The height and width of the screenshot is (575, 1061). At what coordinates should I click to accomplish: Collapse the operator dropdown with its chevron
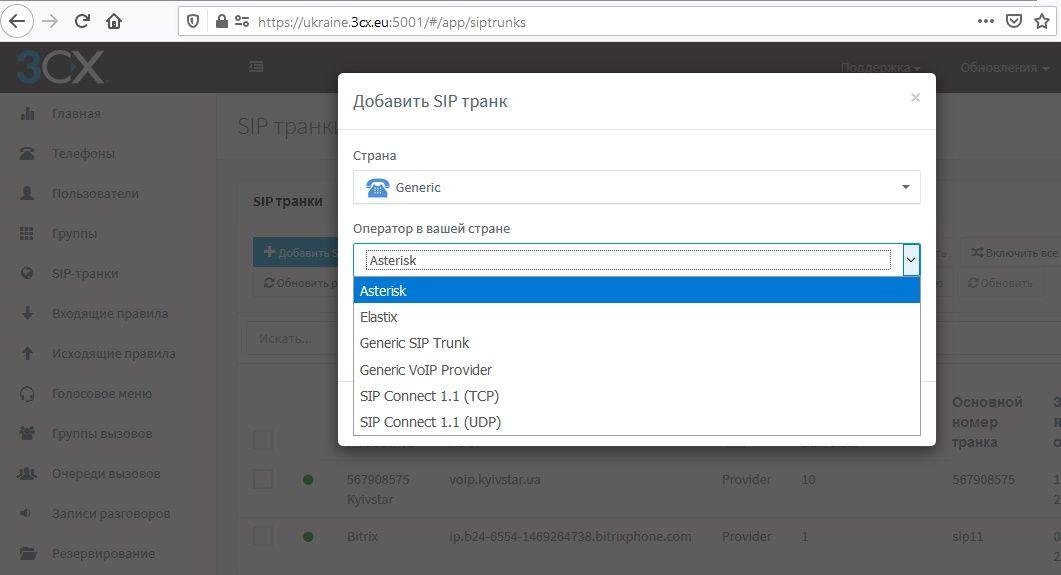point(911,260)
